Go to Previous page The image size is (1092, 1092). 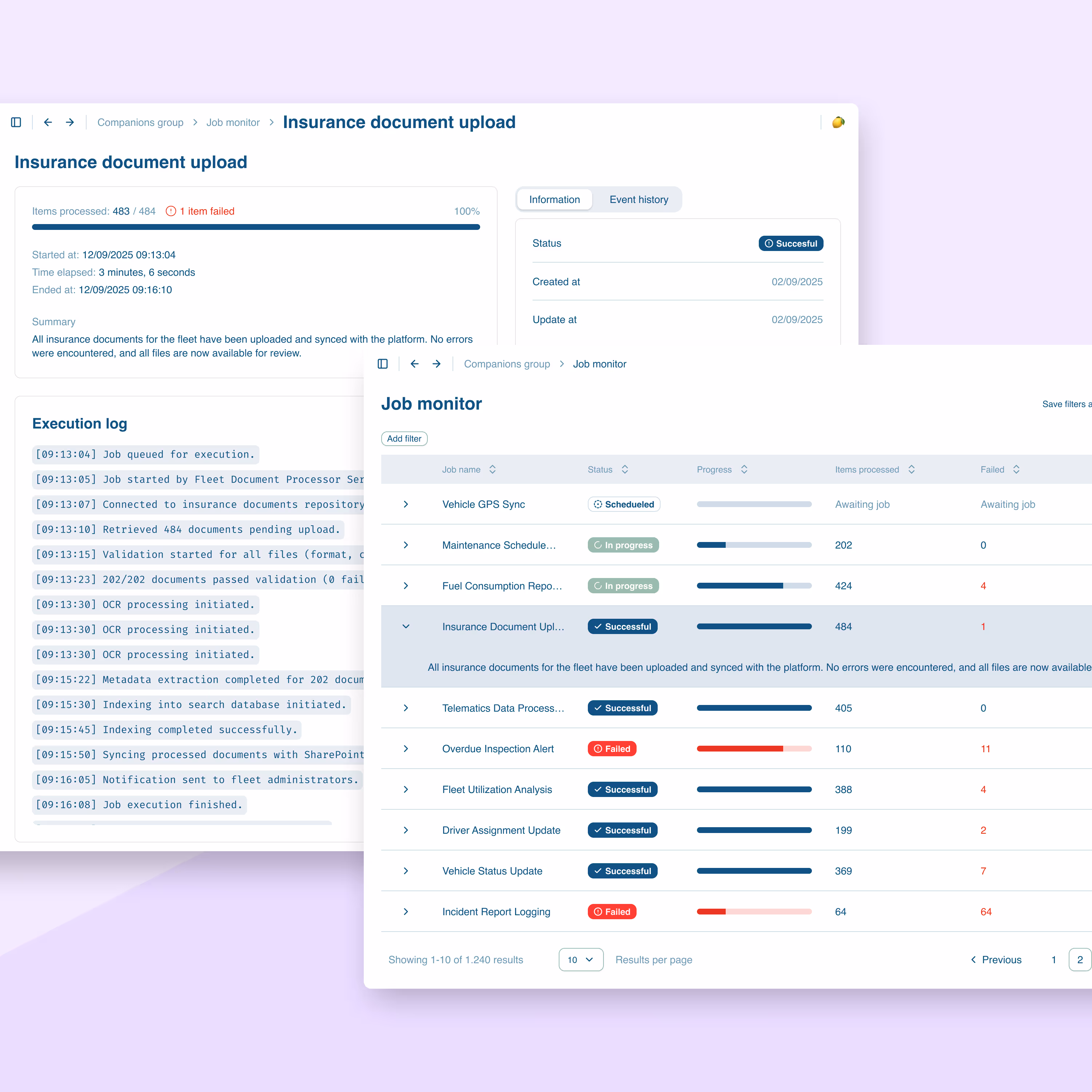(x=996, y=960)
